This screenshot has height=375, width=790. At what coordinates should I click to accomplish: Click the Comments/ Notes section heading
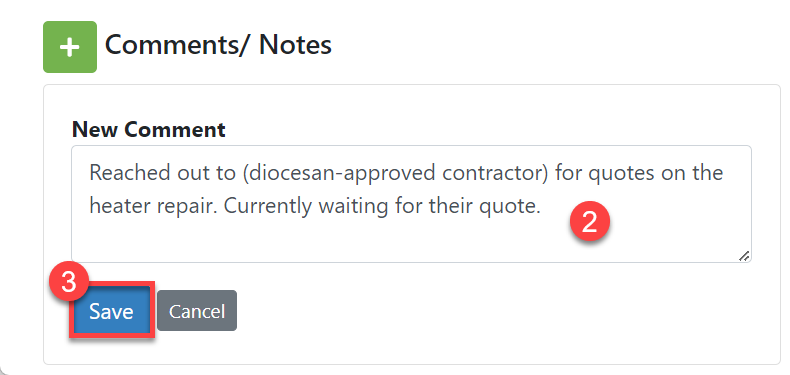[x=218, y=45]
